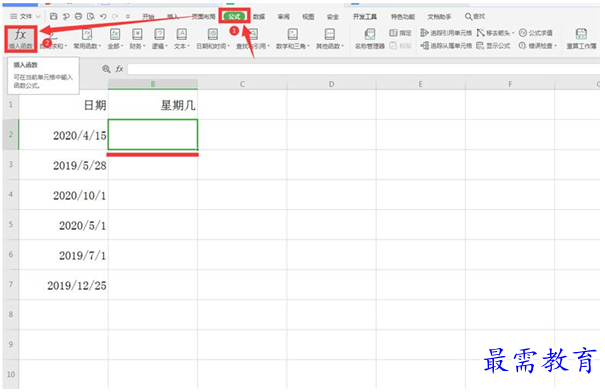The width and height of the screenshot is (605, 392).
Task: Click the print icon in quick toolbar
Action: pyautogui.click(x=78, y=16)
